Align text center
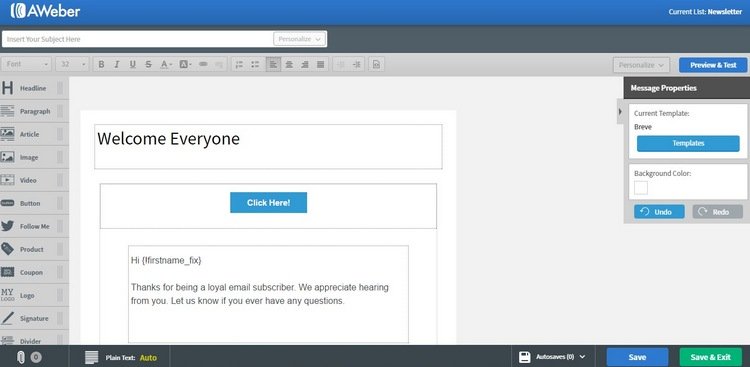Image resolution: width=750 pixels, height=367 pixels. 289,65
